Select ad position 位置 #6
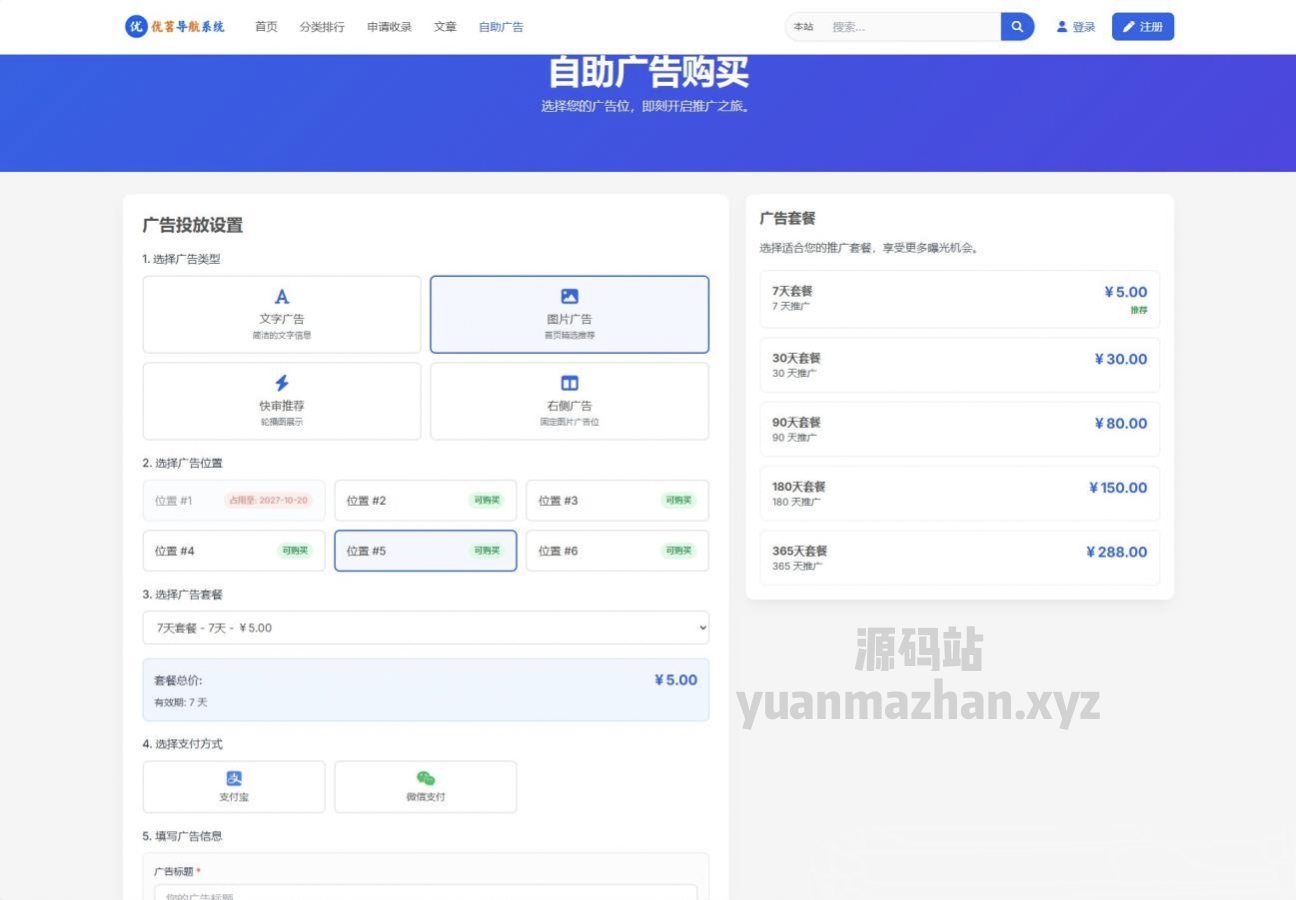Screen dimensions: 1296x900 [617, 551]
